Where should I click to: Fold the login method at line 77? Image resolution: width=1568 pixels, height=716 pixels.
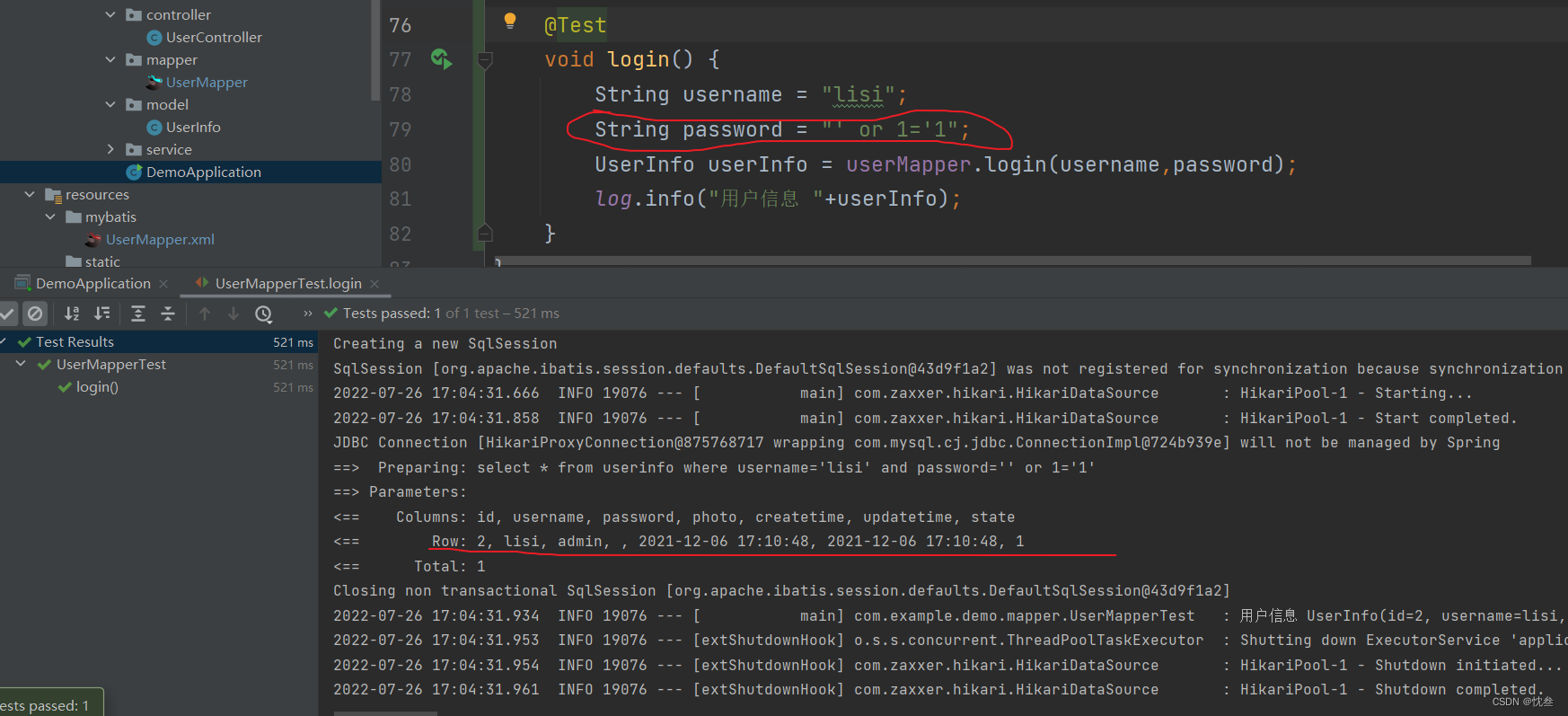pos(485,60)
